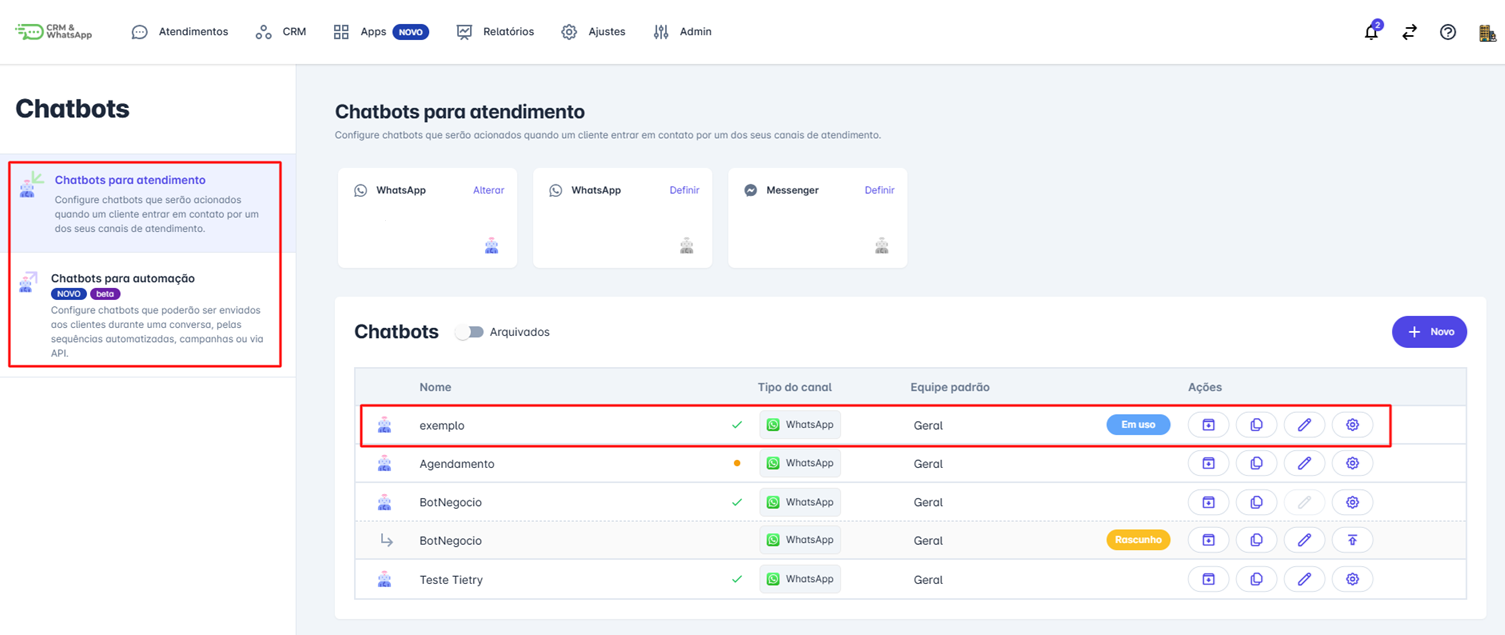Duplicate the Agendamento chatbot
1505x635 pixels.
pos(1256,462)
